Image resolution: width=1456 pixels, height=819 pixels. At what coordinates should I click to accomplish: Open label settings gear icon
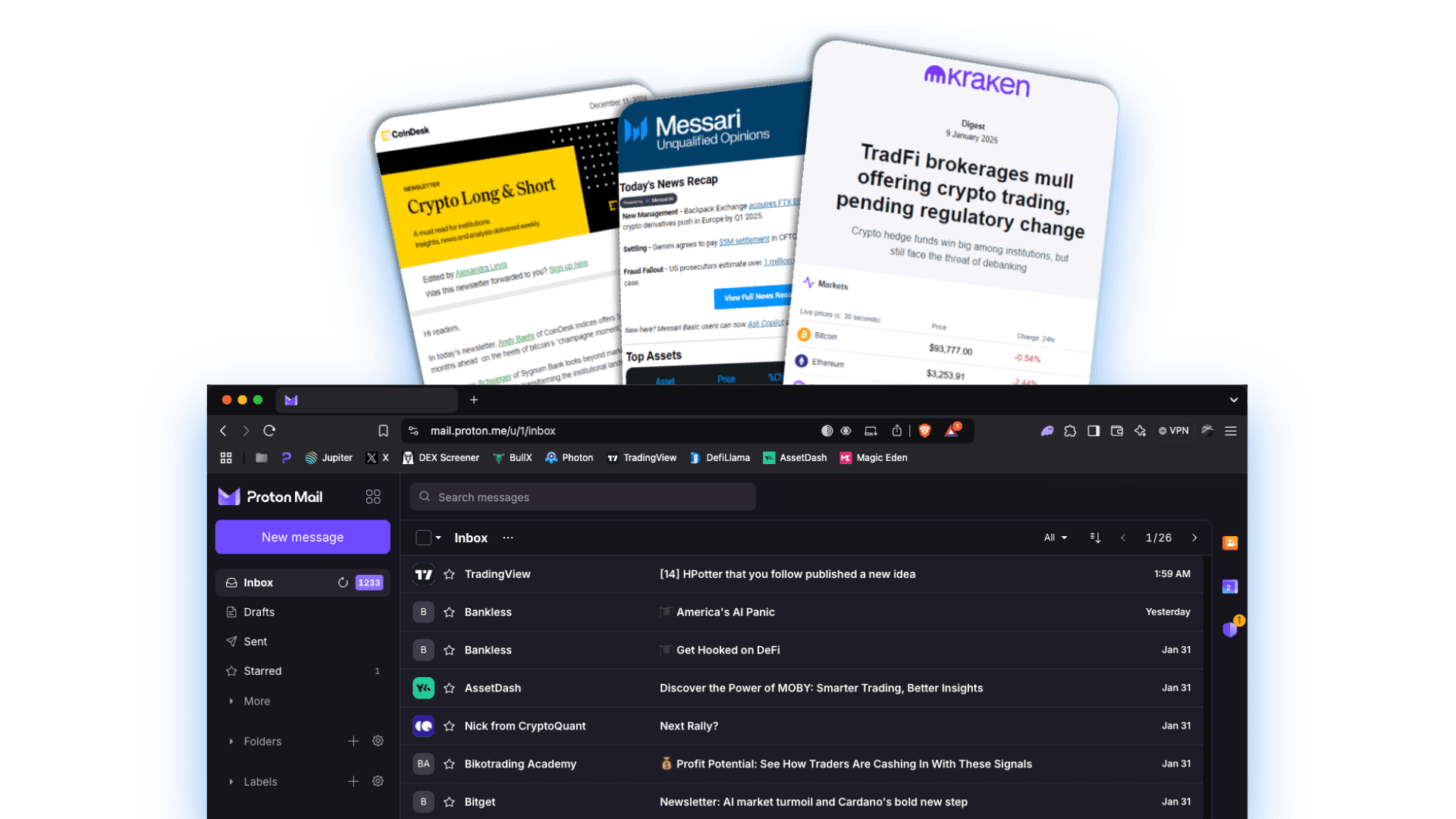[x=378, y=781]
